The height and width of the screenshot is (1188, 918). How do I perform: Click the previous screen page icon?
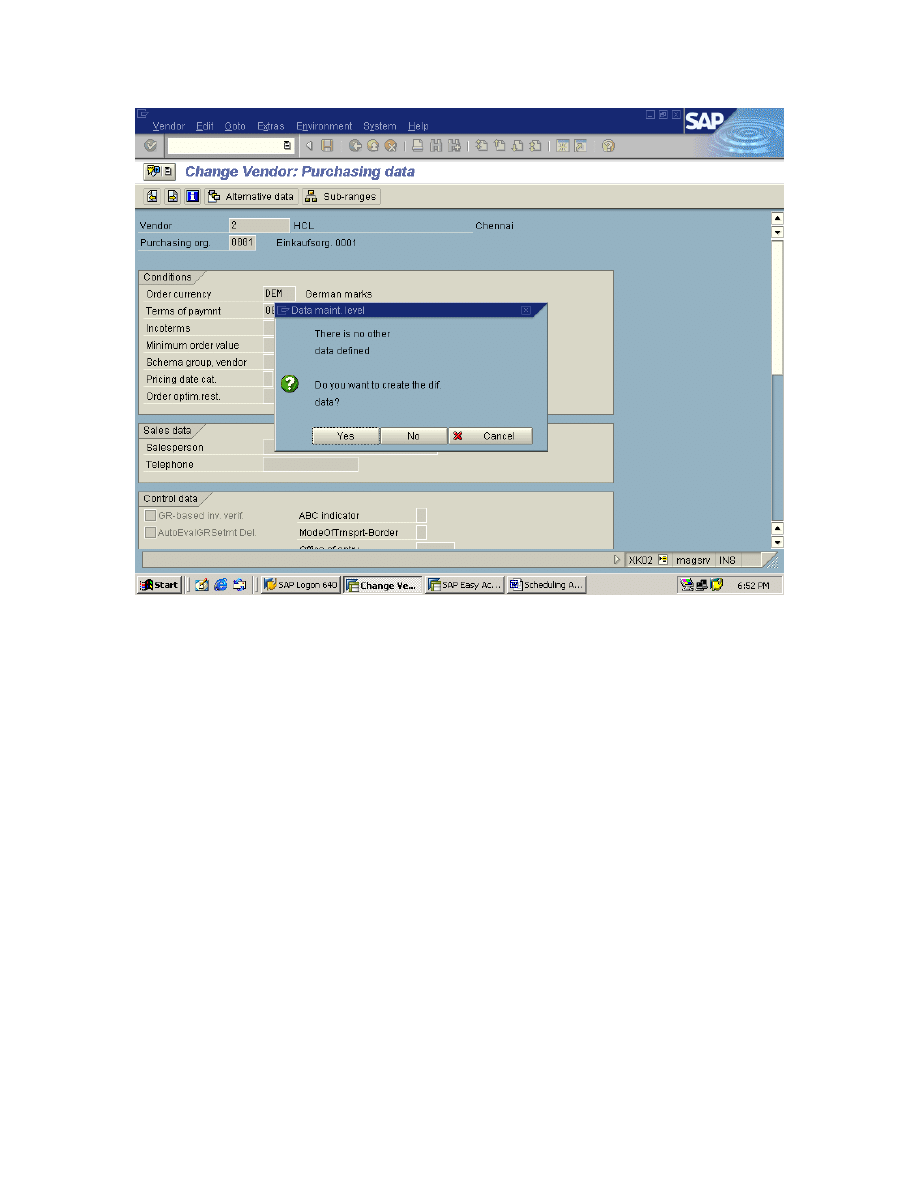(x=152, y=196)
